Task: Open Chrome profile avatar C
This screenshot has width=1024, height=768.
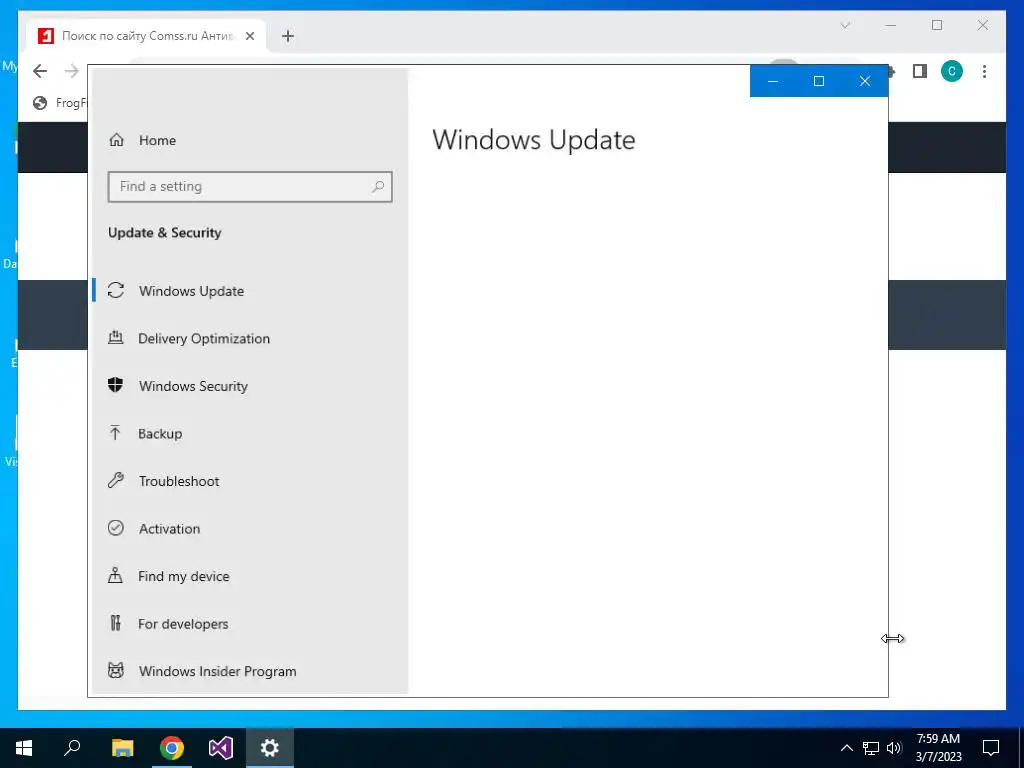Action: point(952,71)
